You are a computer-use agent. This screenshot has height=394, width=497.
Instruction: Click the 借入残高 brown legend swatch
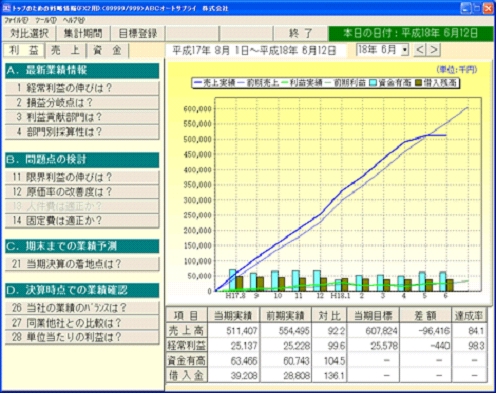tap(419, 83)
